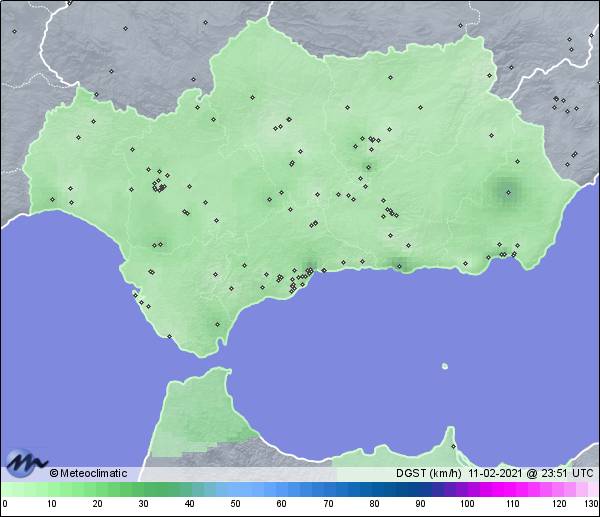Click the ©Meteoclimatic copyright label

[88, 473]
